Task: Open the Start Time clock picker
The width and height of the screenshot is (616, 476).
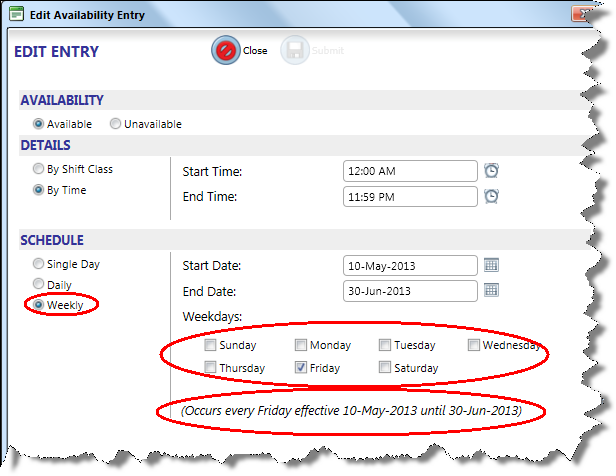Action: (x=491, y=171)
